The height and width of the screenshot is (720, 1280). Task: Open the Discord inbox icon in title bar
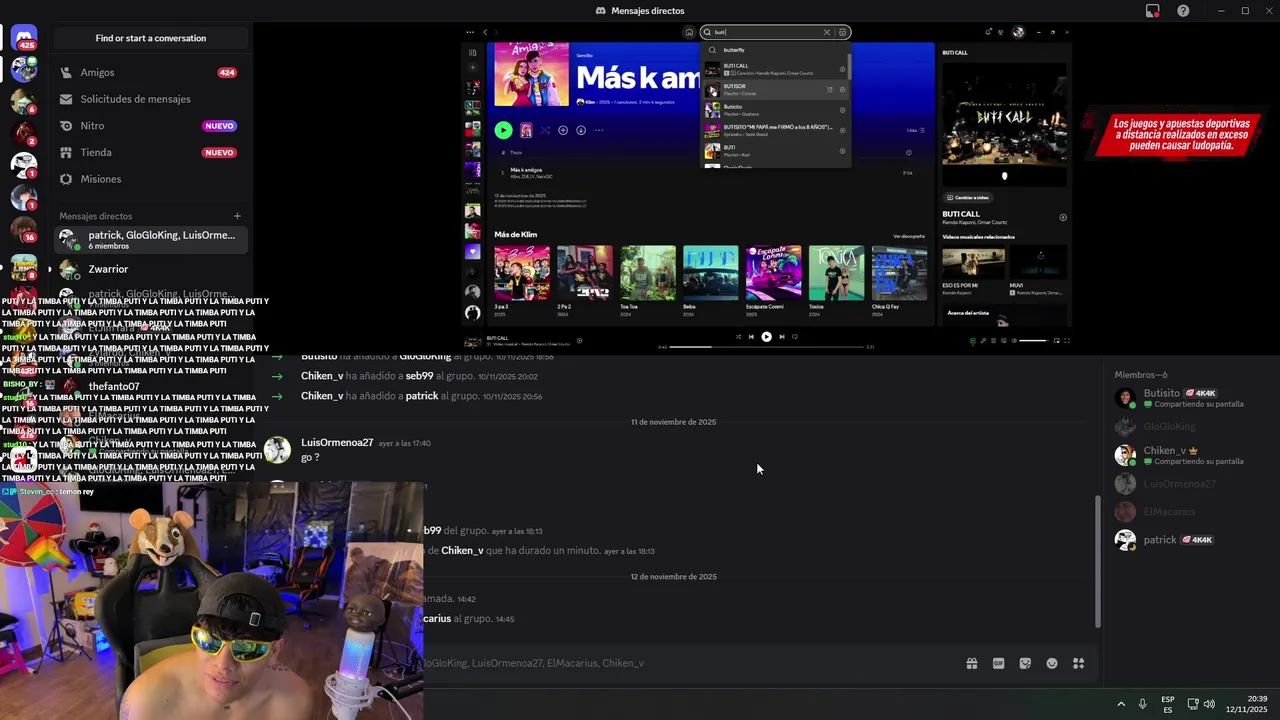[x=1153, y=11]
